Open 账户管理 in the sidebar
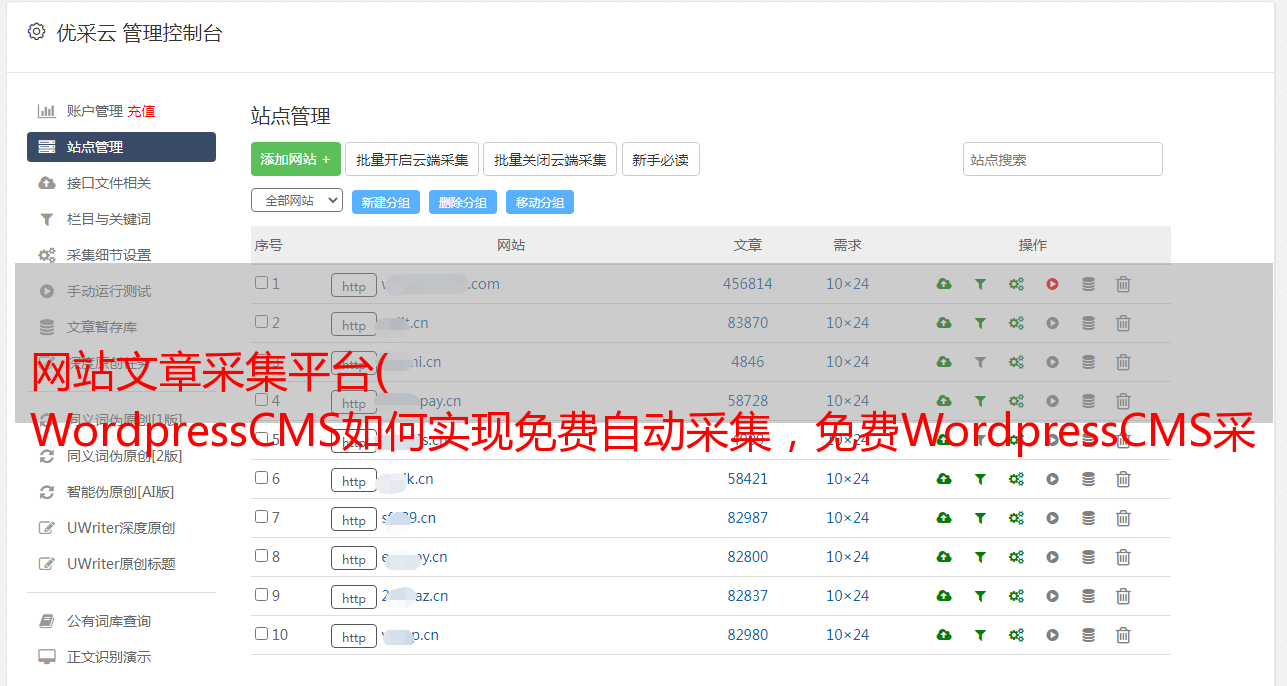 tap(95, 111)
